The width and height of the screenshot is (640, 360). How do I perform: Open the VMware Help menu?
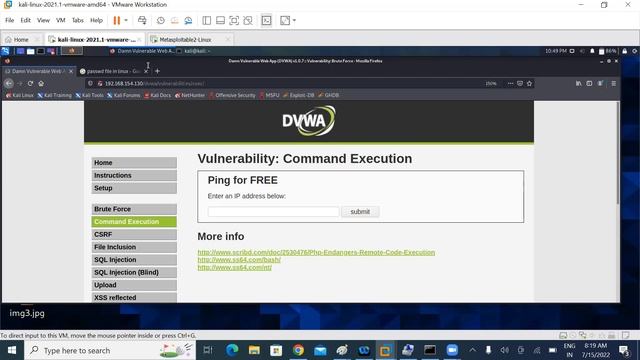96,20
